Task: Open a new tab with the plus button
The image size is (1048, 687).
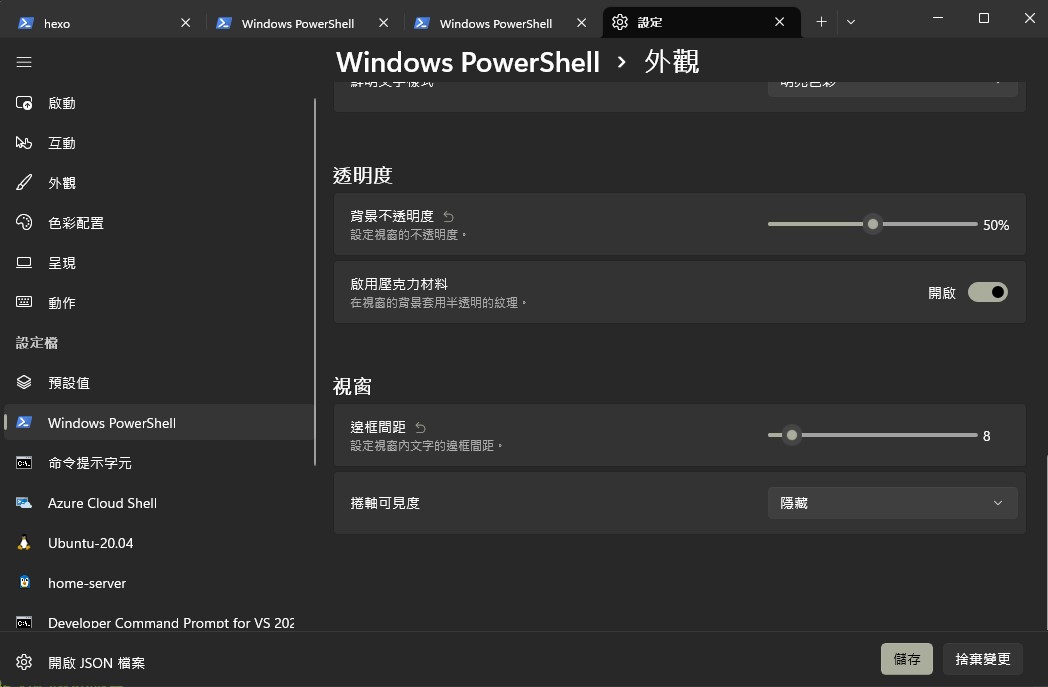Action: pyautogui.click(x=821, y=22)
